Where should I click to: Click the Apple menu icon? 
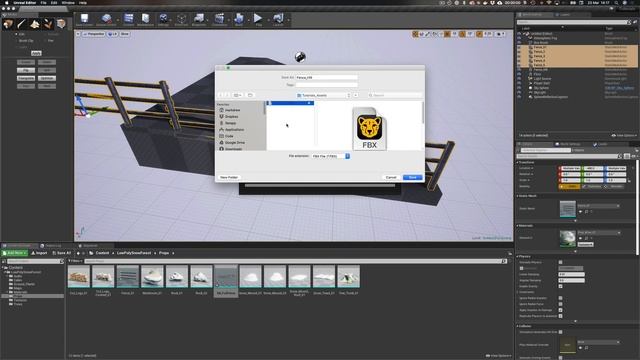pos(7,2)
